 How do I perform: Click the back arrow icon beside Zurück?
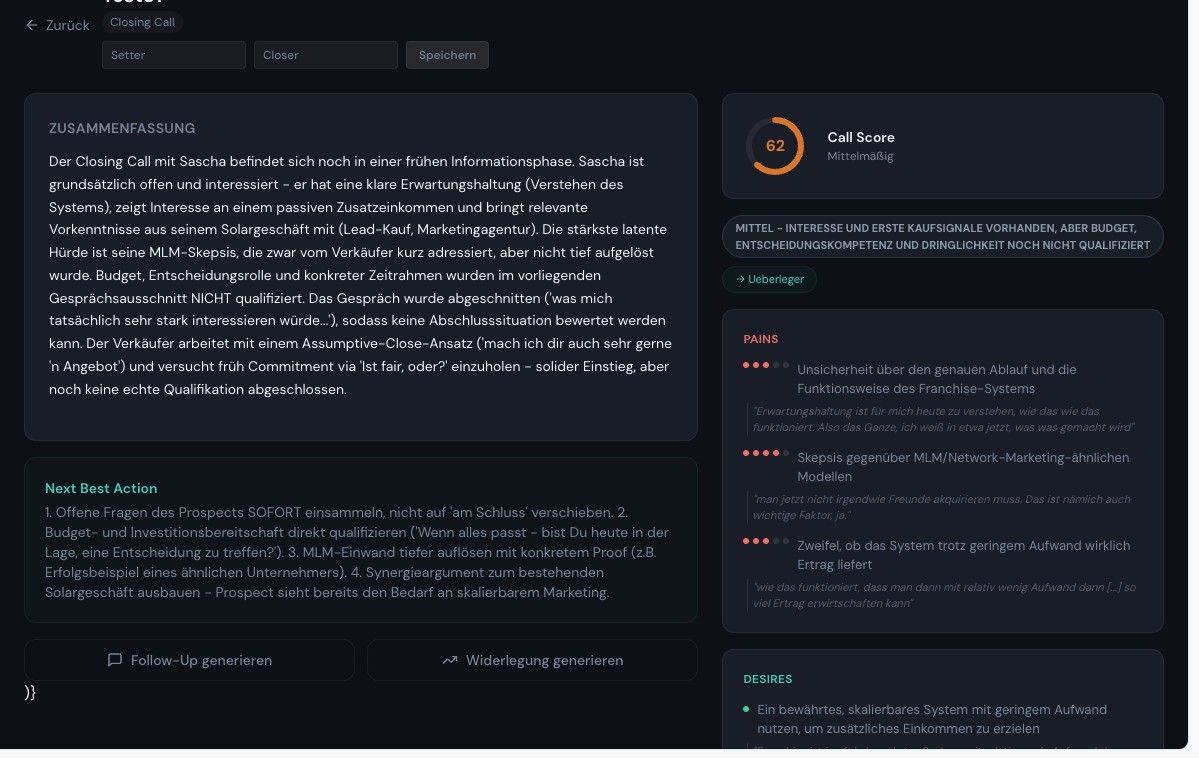(x=32, y=25)
